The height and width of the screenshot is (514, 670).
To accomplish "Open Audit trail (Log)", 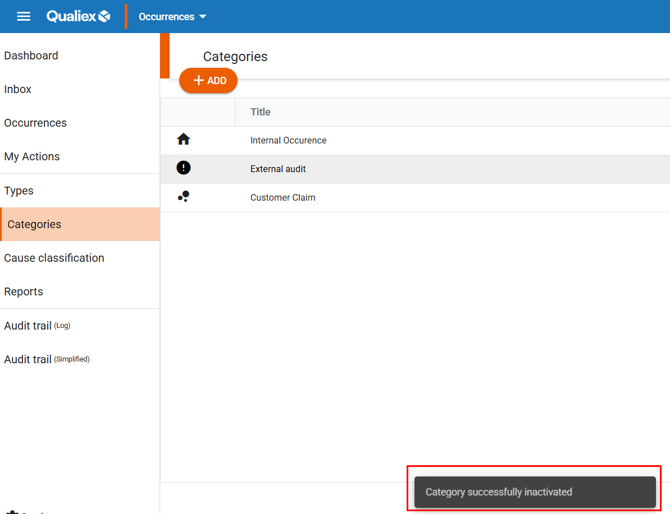I will click(x=37, y=326).
